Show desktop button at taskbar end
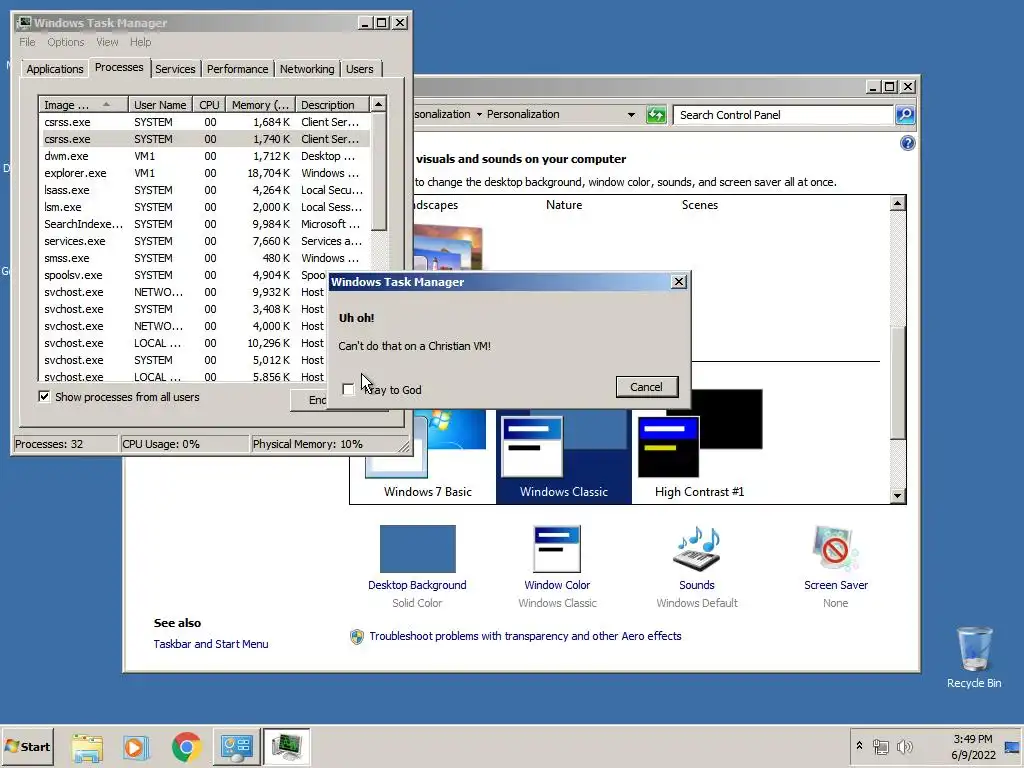1024x768 pixels. (x=1012, y=746)
